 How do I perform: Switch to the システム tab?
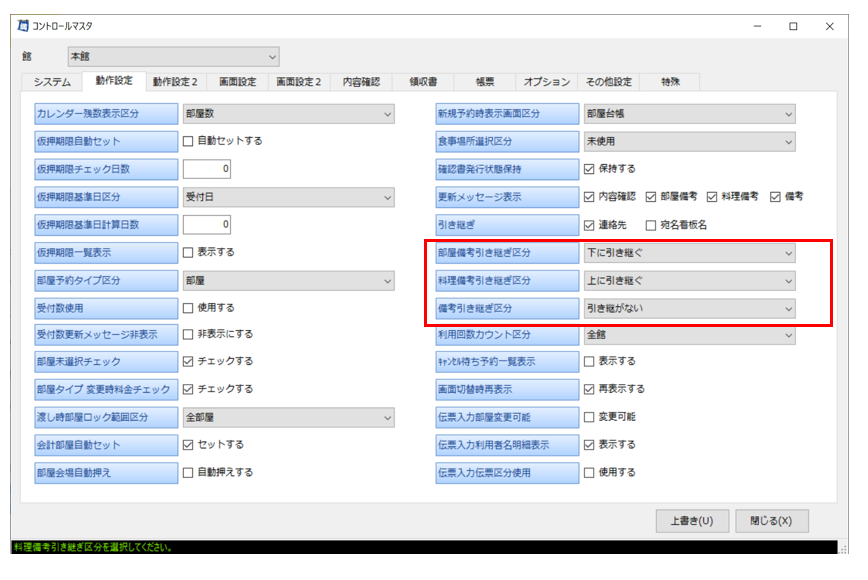pyautogui.click(x=52, y=82)
